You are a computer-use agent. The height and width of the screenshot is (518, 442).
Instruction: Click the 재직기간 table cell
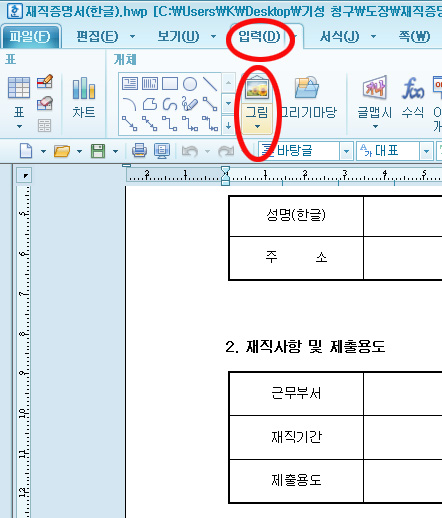click(x=296, y=437)
